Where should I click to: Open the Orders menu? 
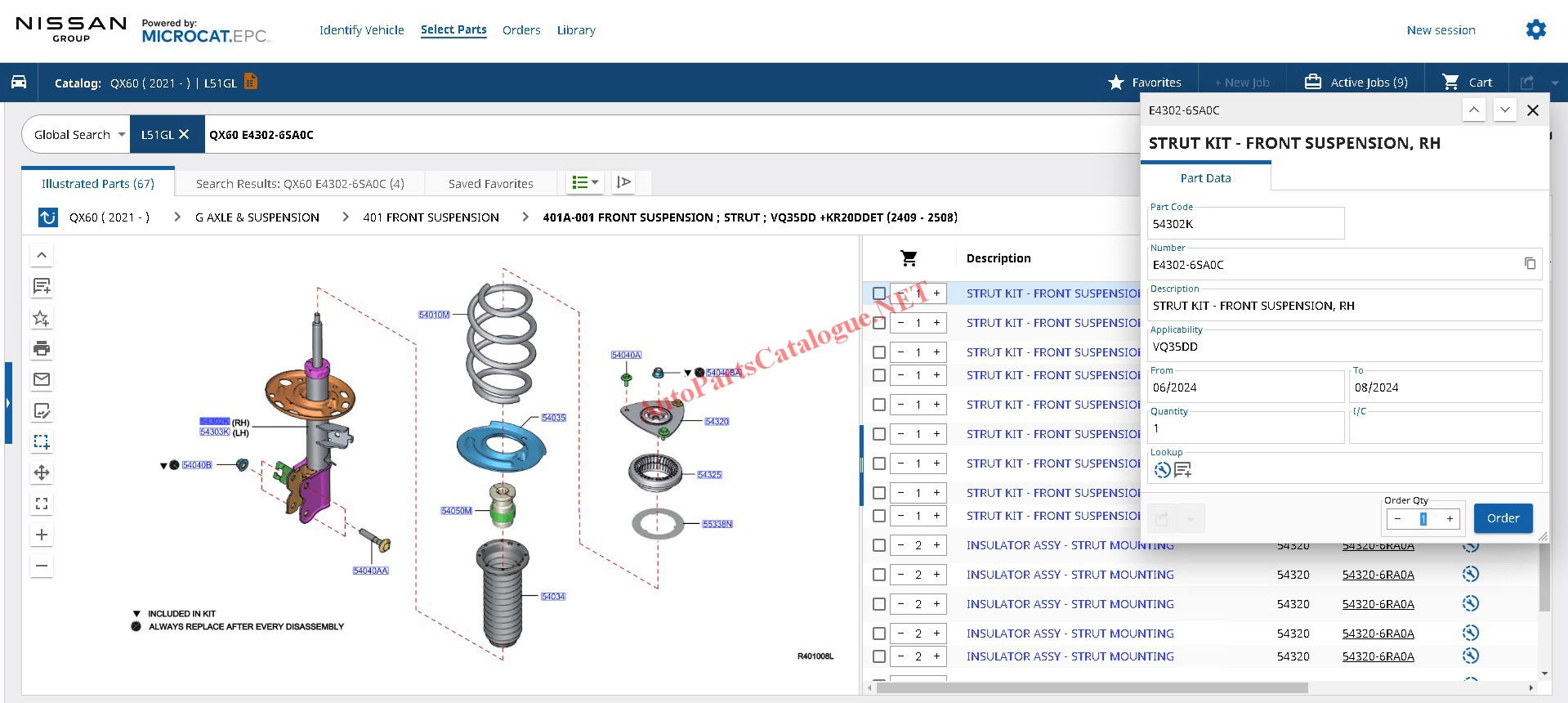[521, 30]
